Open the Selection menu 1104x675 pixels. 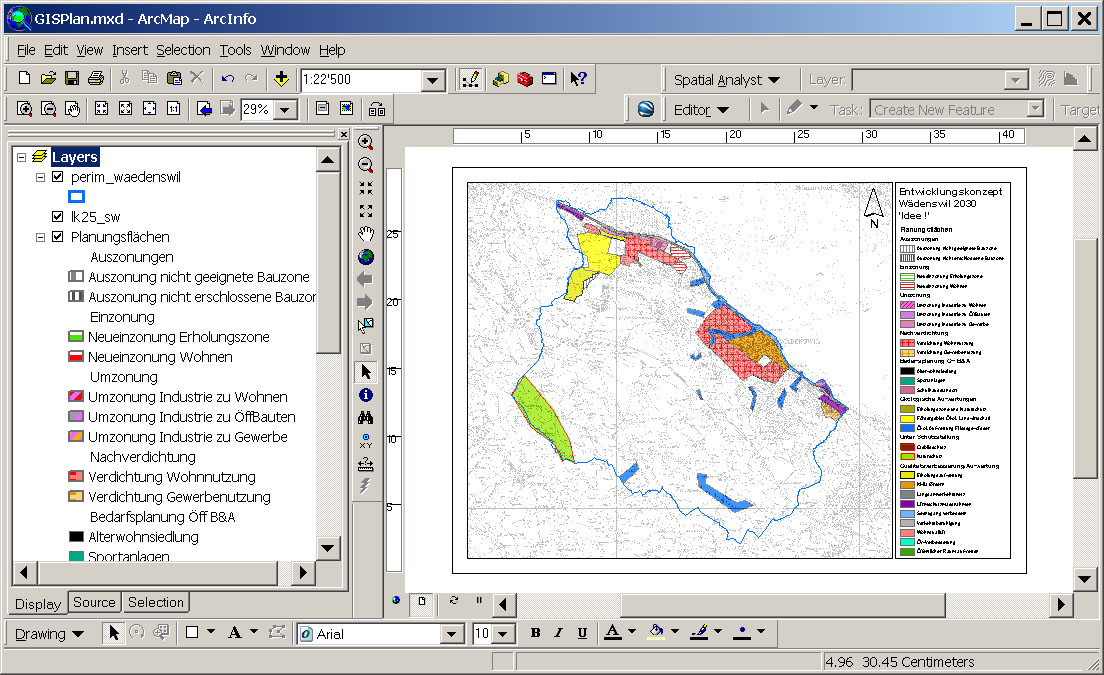pos(183,50)
